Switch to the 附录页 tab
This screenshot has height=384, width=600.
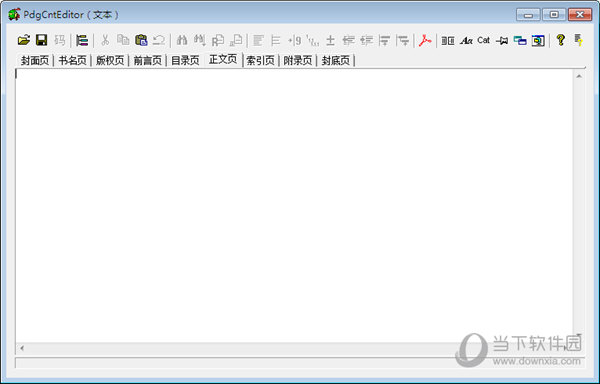point(298,60)
